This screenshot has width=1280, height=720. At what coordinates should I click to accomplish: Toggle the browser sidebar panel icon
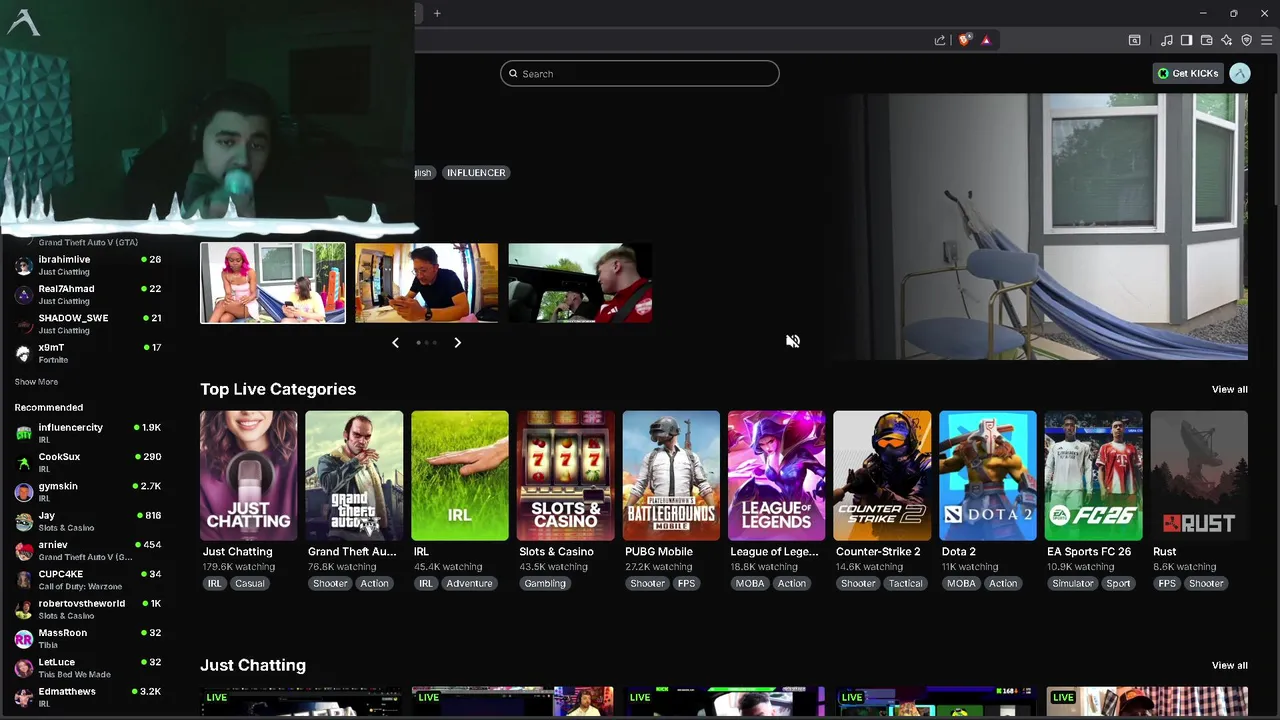click(x=1186, y=40)
